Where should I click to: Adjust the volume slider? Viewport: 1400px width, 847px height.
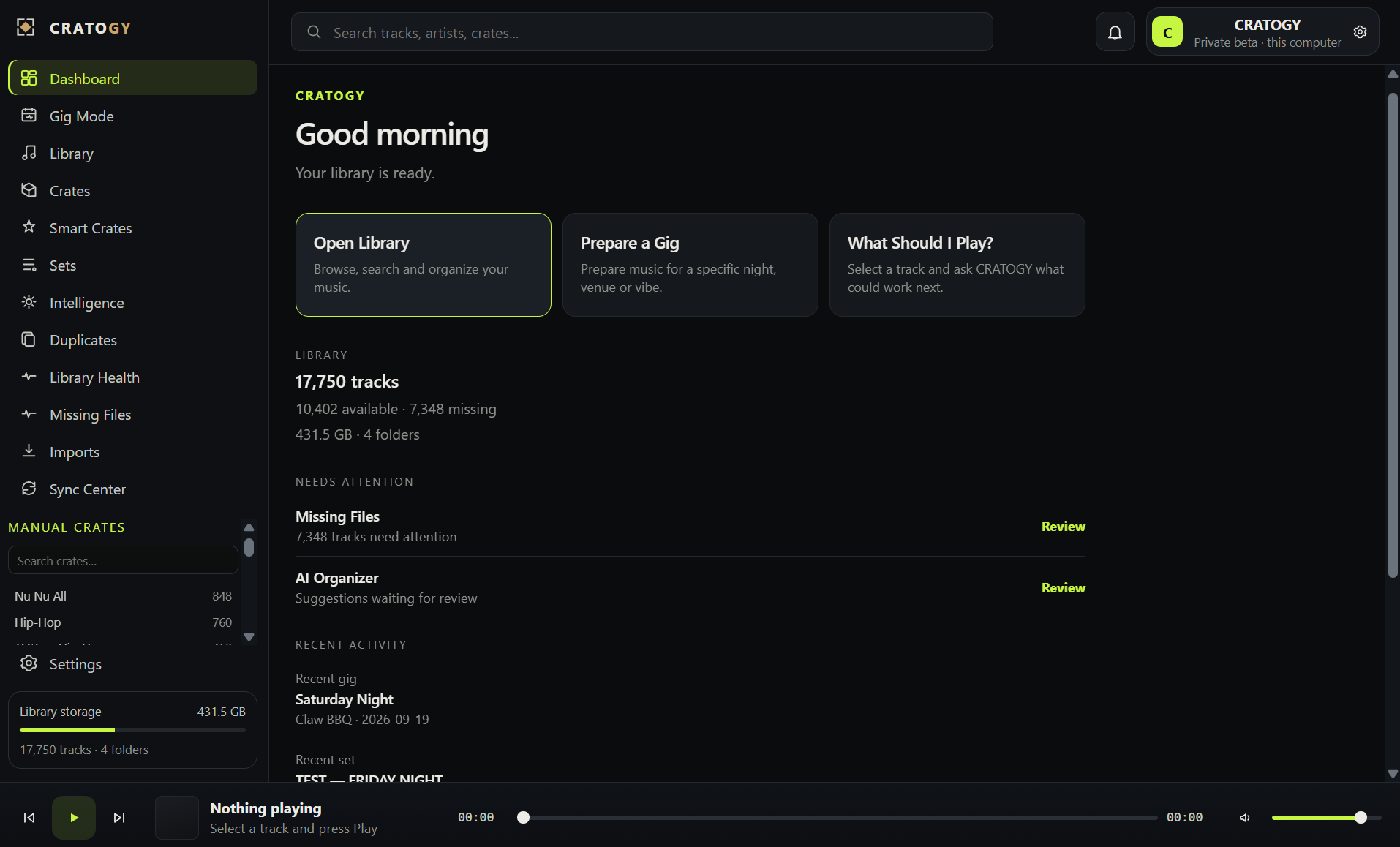1326,818
